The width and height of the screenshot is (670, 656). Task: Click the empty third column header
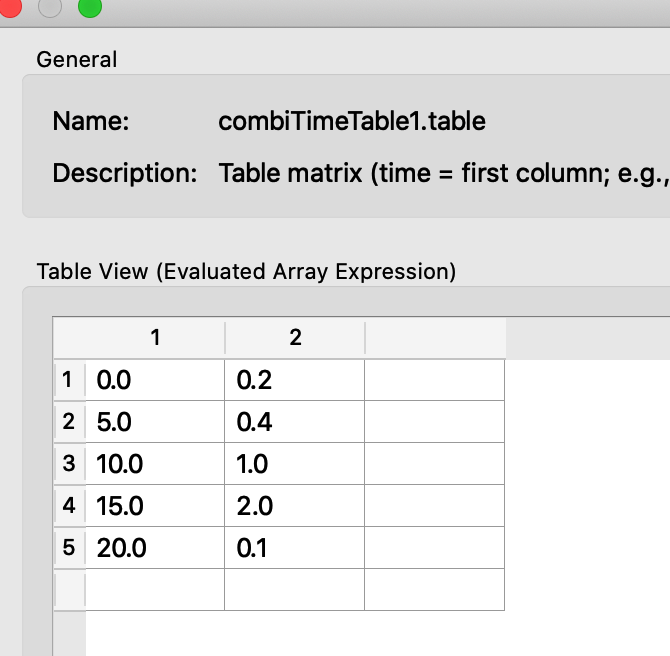pyautogui.click(x=435, y=338)
